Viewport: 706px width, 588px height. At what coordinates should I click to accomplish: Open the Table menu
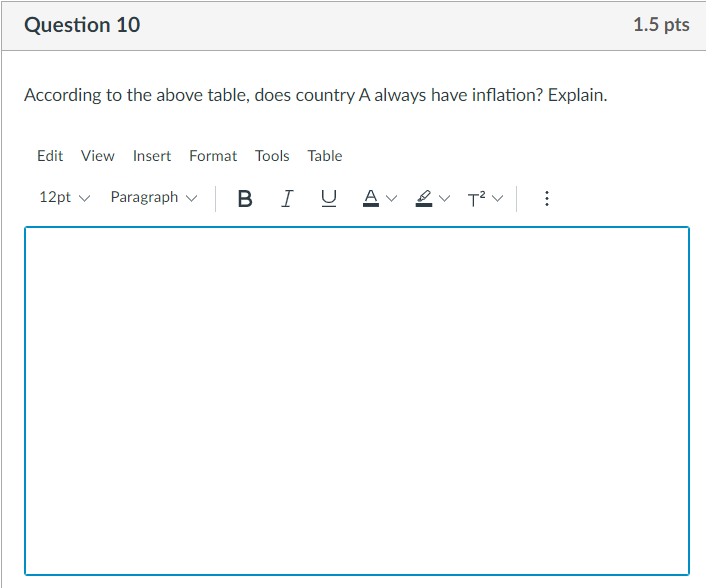[325, 156]
